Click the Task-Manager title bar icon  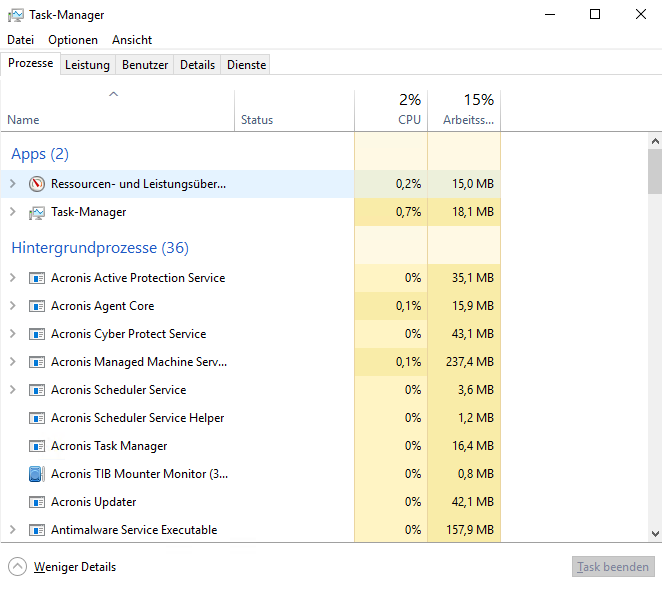(x=16, y=15)
